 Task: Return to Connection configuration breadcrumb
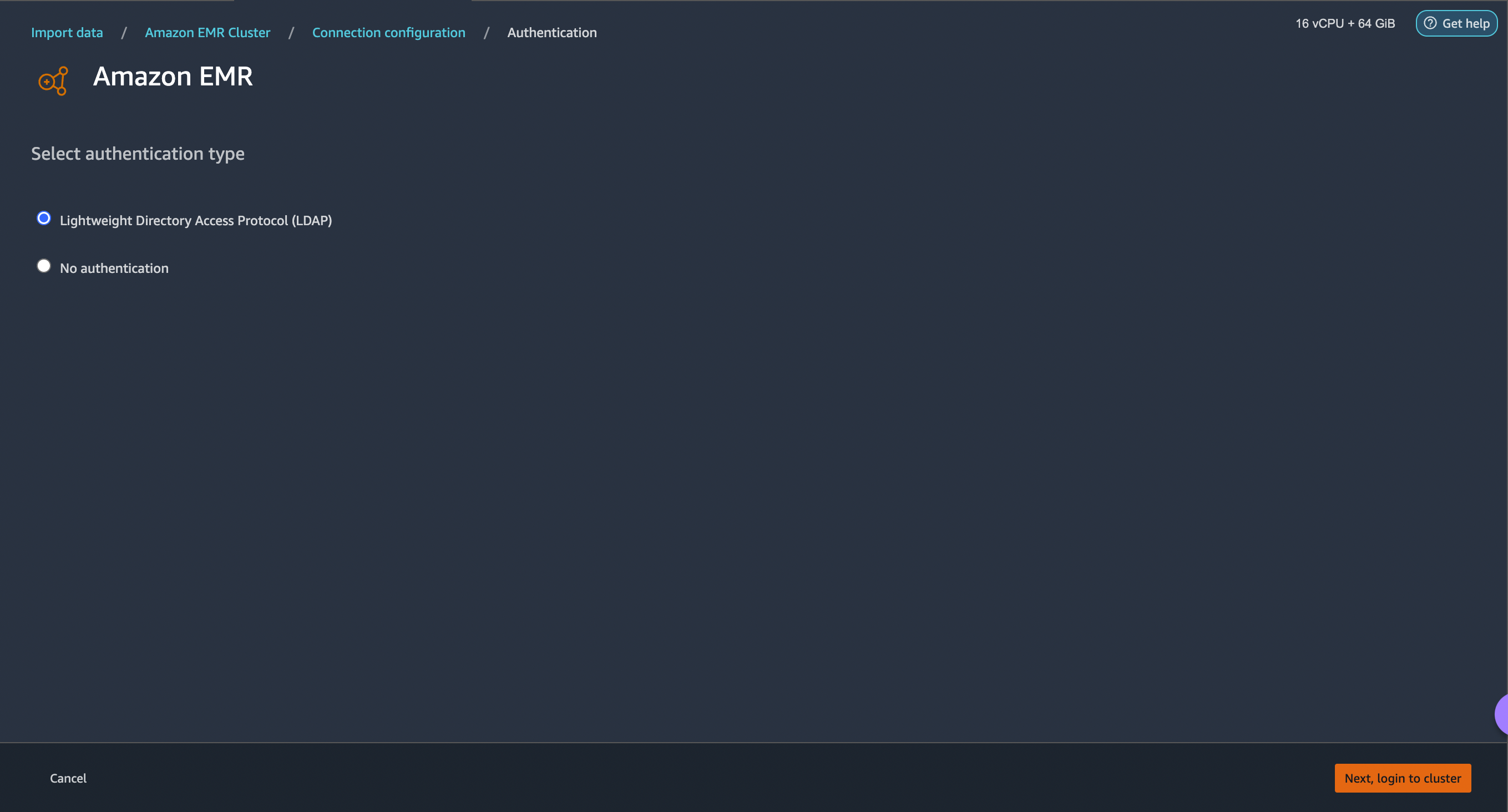[x=389, y=33]
